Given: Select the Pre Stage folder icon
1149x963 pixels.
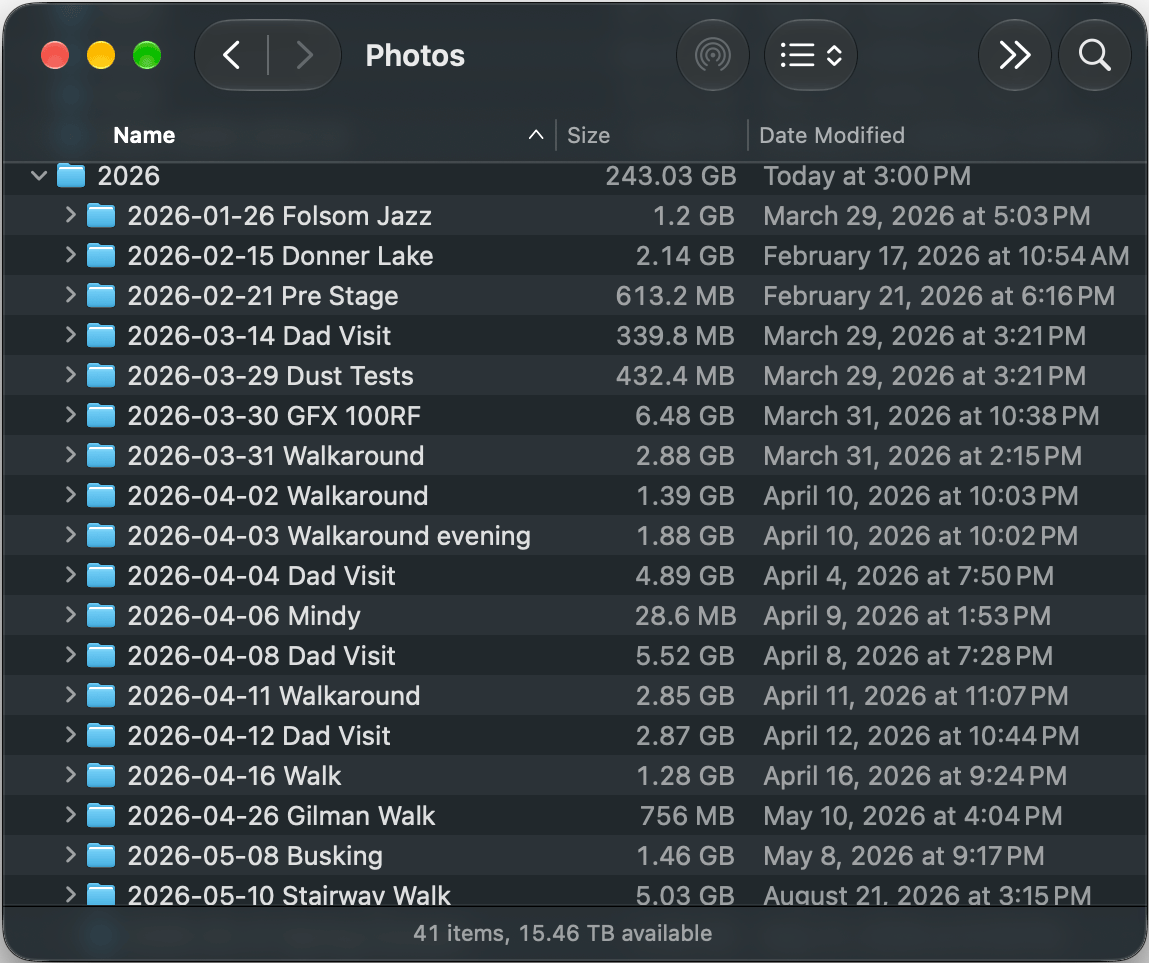Looking at the screenshot, I should (x=101, y=295).
